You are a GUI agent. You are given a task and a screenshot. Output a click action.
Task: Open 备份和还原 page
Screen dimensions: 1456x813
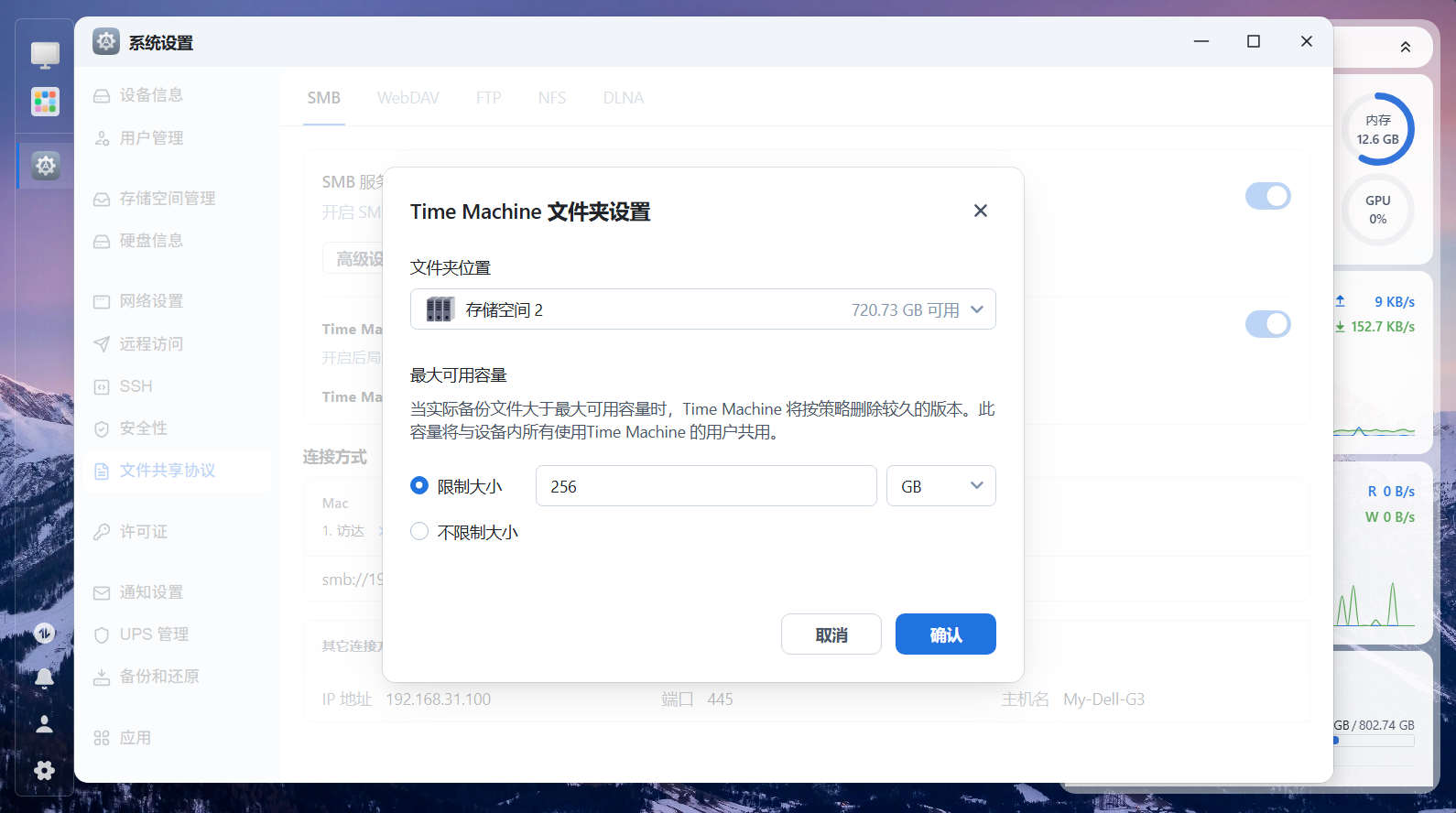178,677
